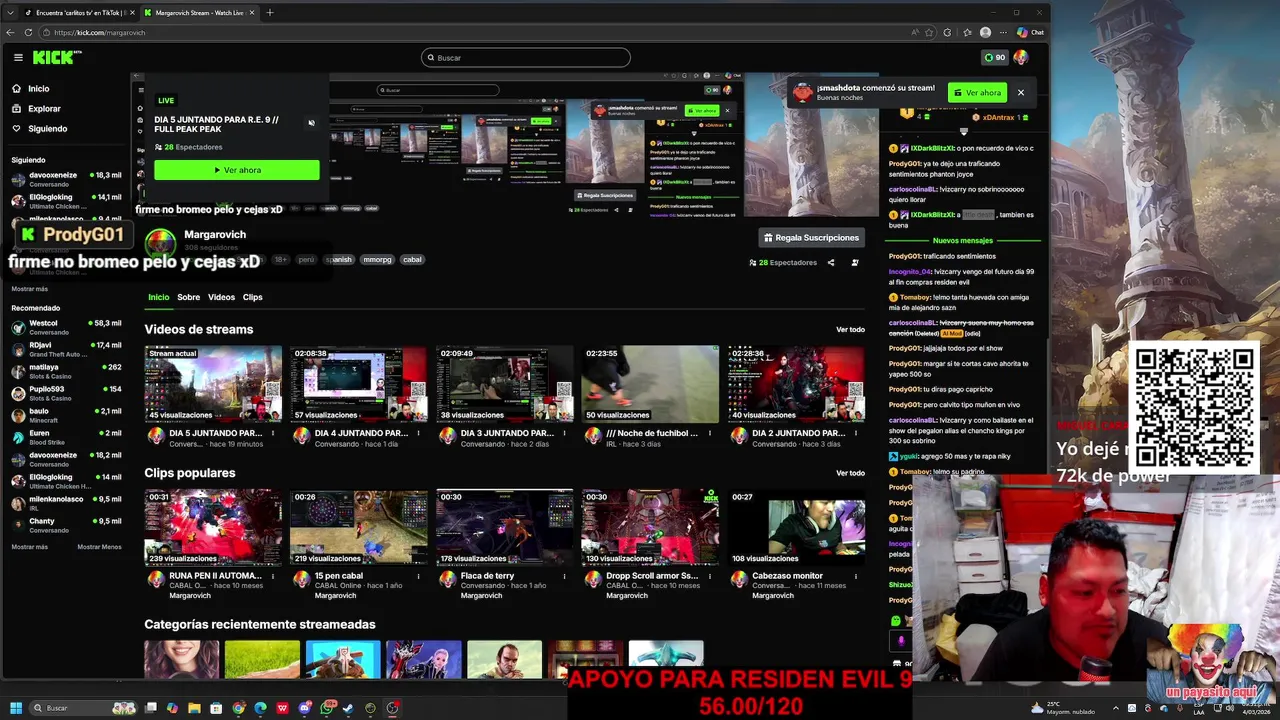
Task: Open options for DIA 4 JUNTANDO video
Action: pos(419,434)
